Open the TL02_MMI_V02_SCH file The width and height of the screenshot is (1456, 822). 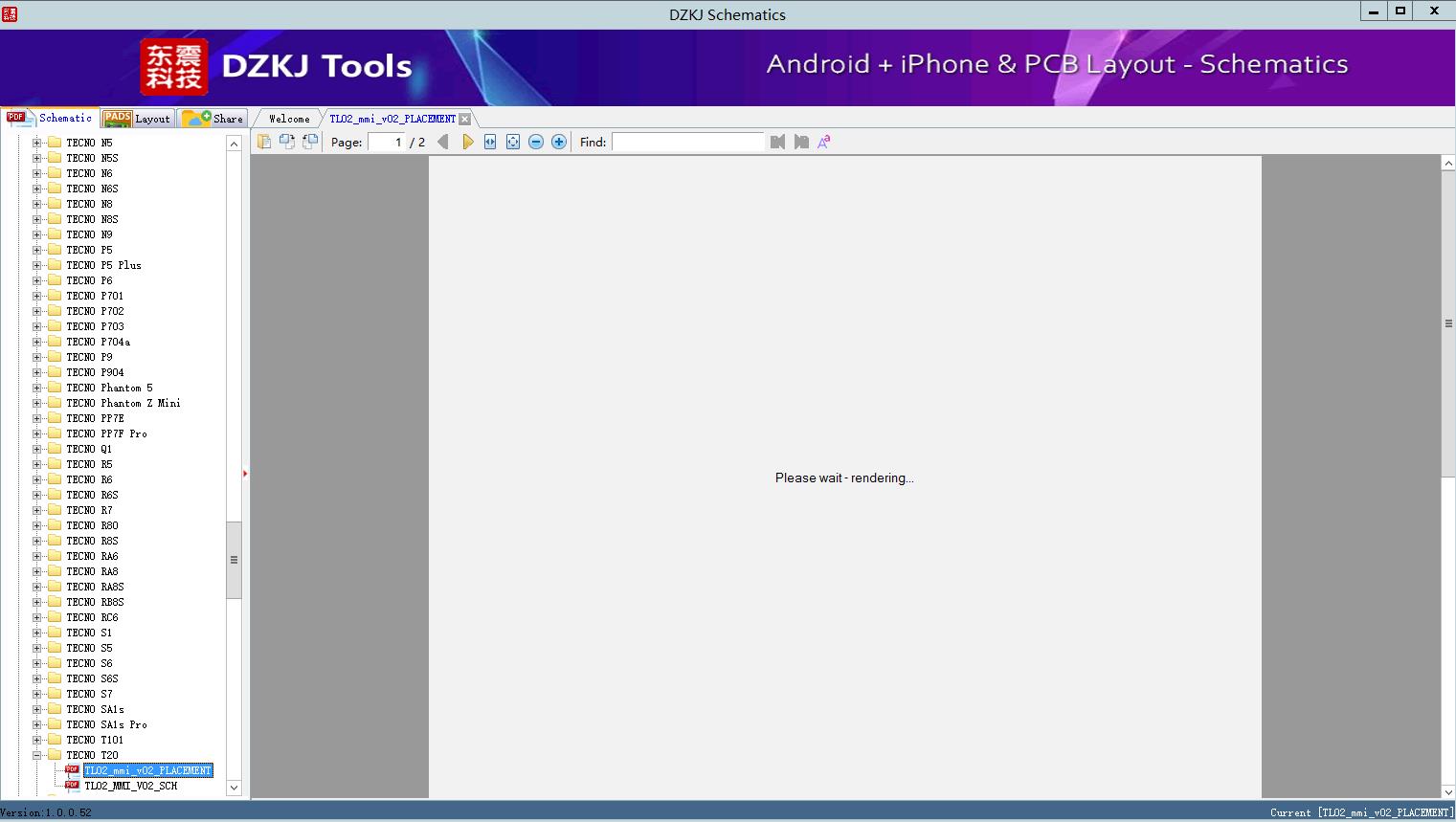pyautogui.click(x=130, y=786)
